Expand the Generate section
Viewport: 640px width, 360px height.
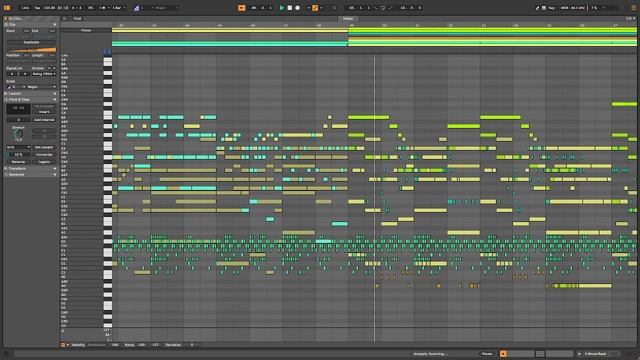(x=30, y=175)
